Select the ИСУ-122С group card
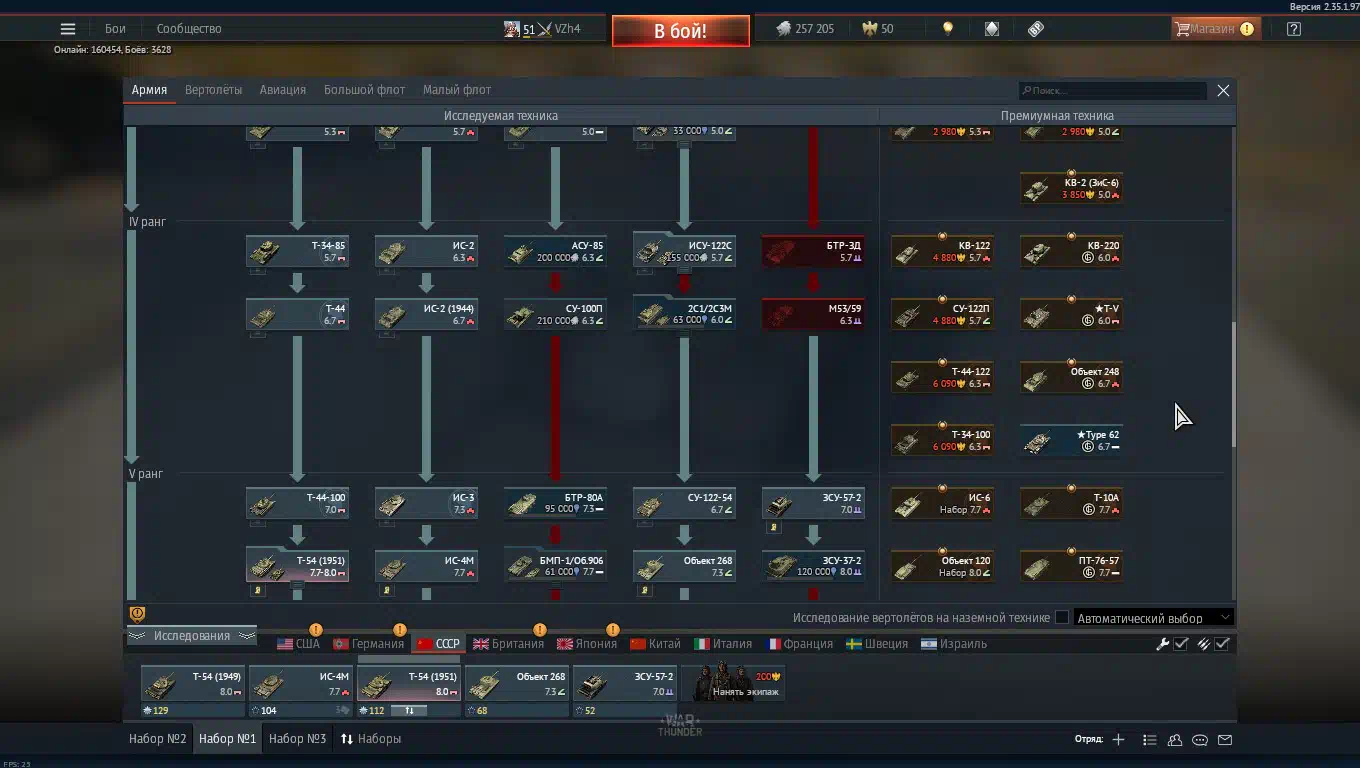This screenshot has height=768, width=1360. click(684, 251)
